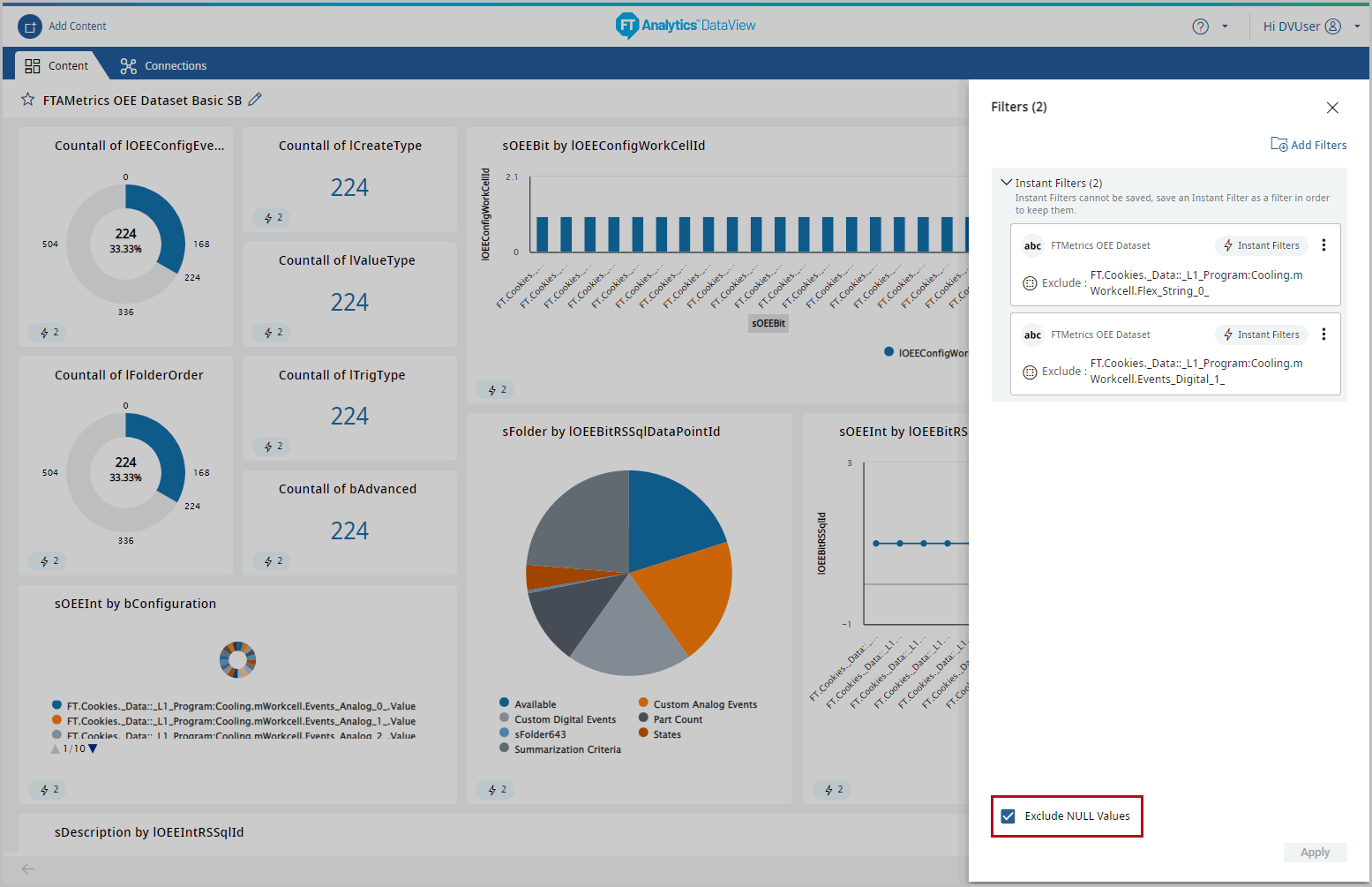Open options menu for Events_Digital_1_ filter
1372x887 pixels.
(1323, 335)
